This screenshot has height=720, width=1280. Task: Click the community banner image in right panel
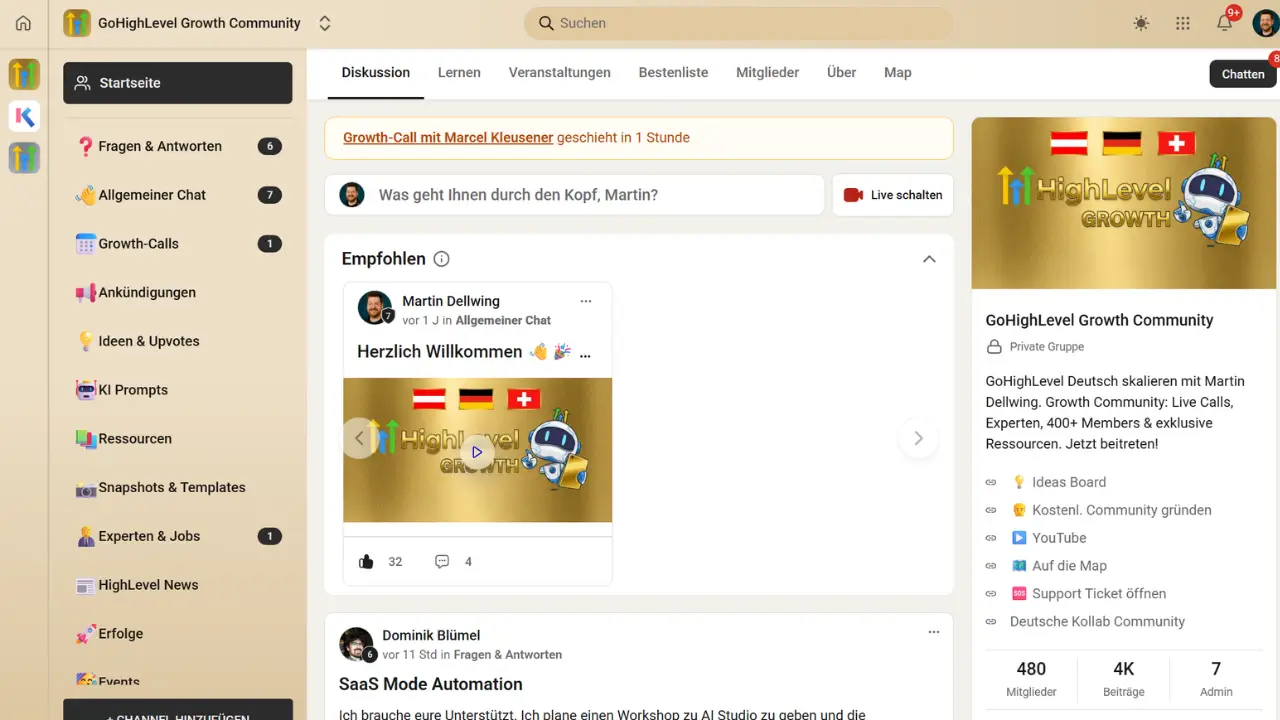pyautogui.click(x=1124, y=204)
